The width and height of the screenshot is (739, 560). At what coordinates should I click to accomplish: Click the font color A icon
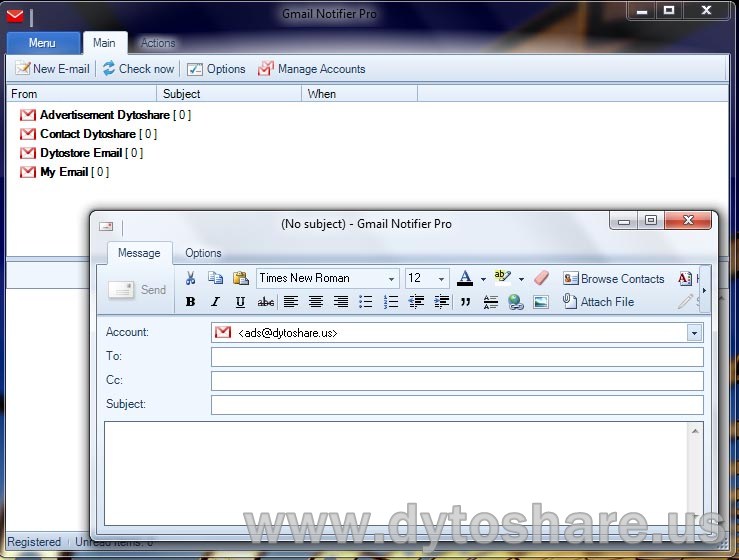(x=465, y=278)
